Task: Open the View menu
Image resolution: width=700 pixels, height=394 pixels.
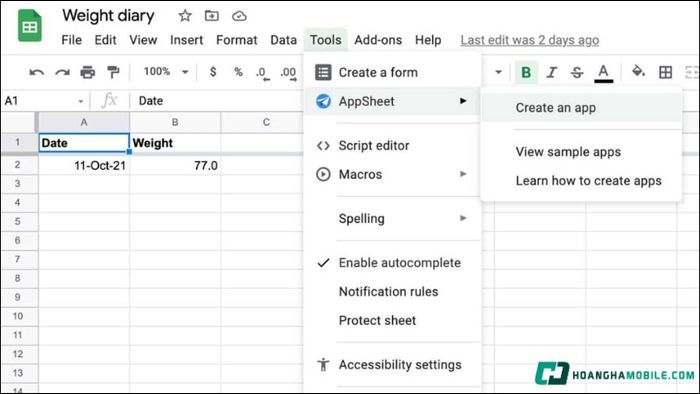Action: pos(143,40)
